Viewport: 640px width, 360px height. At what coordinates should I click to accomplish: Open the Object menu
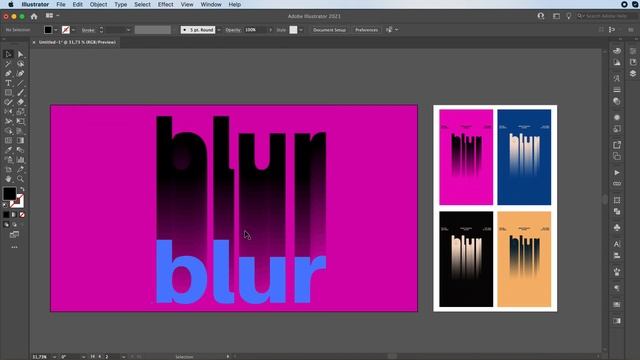click(x=98, y=4)
